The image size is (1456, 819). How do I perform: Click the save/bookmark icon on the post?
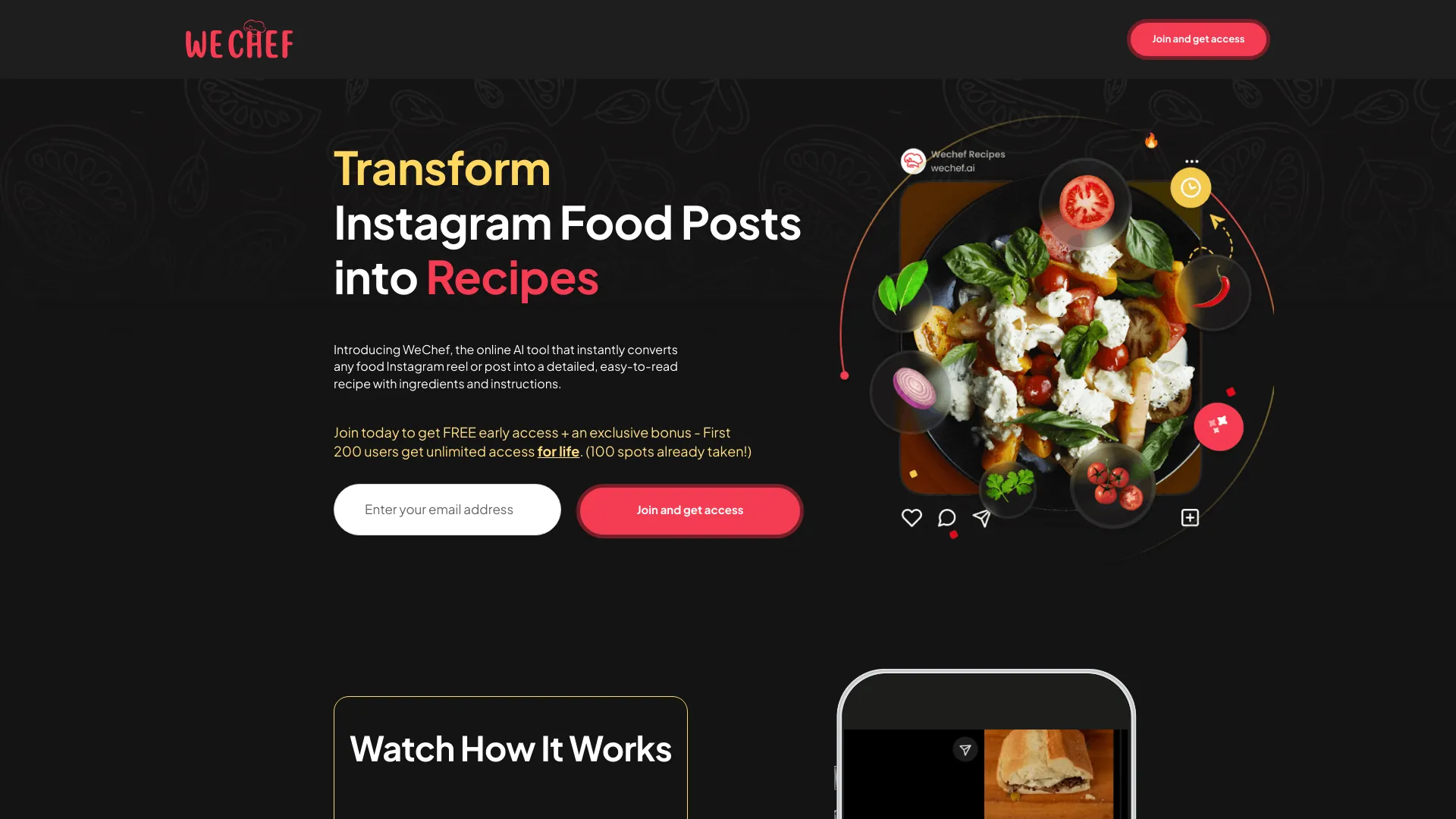pos(1190,518)
